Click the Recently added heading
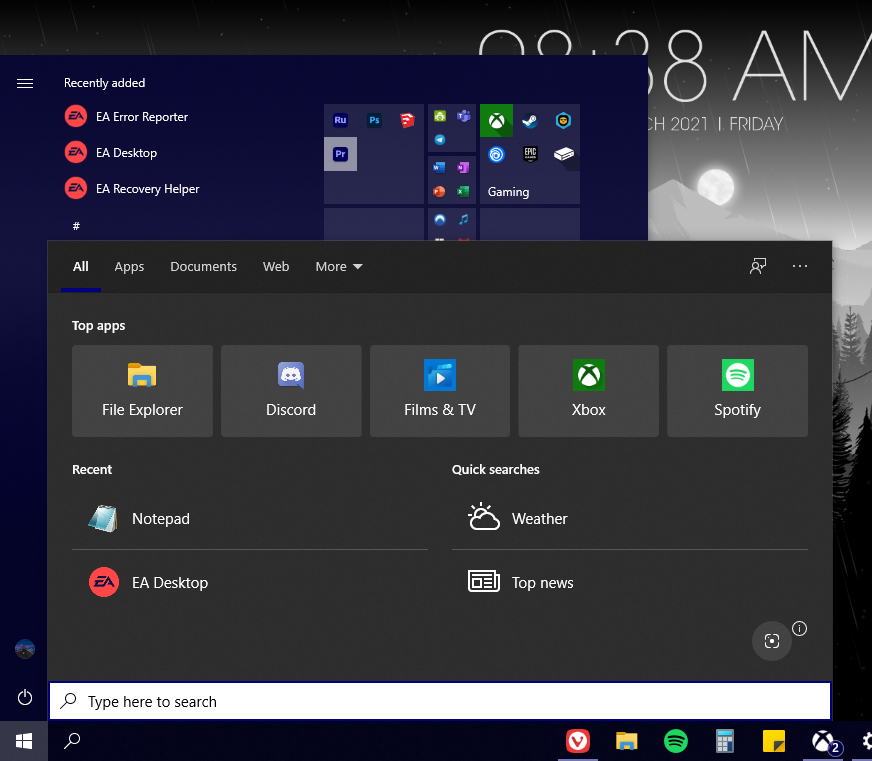This screenshot has height=761, width=872. pyautogui.click(x=105, y=83)
